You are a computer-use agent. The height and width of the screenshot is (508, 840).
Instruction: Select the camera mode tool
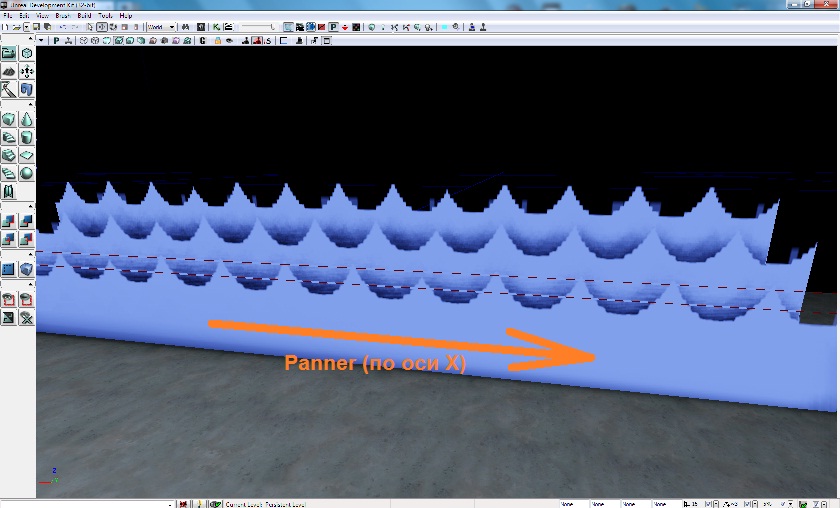[x=9, y=53]
